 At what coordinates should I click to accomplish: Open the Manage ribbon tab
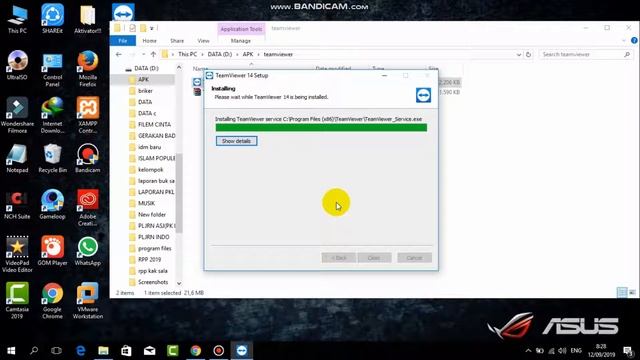click(x=241, y=41)
